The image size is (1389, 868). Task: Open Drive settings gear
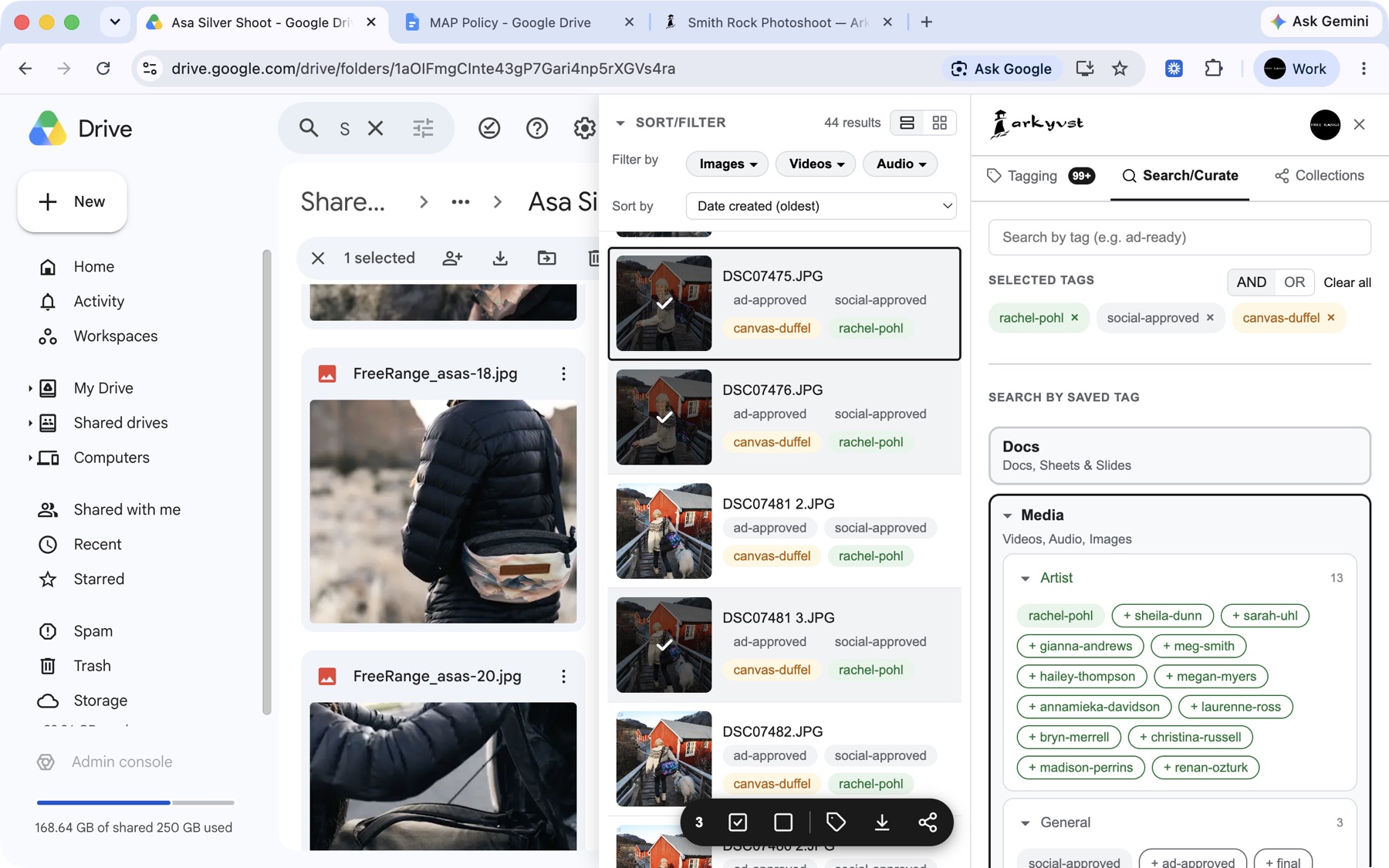(x=584, y=128)
